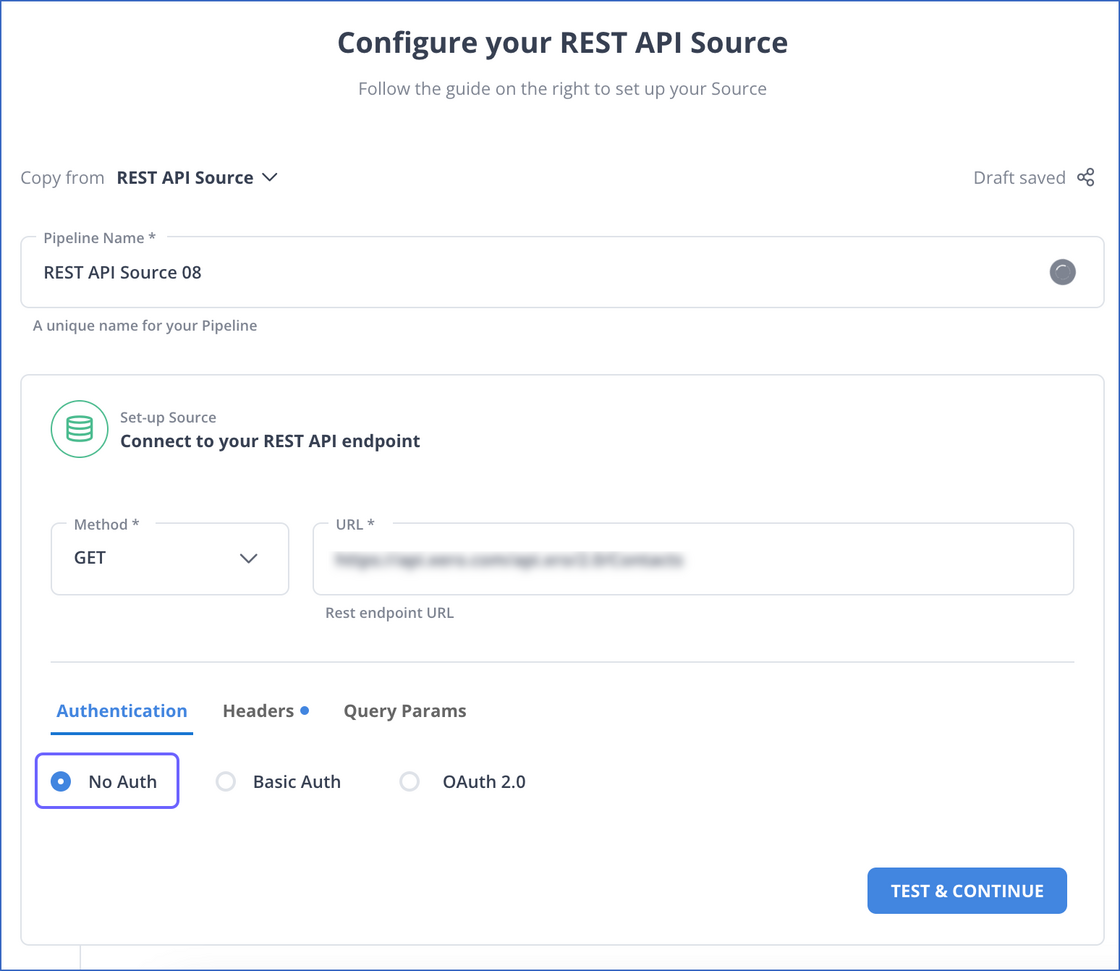Click the Connect to your REST API endpoint heading
1120x971 pixels.
270,441
